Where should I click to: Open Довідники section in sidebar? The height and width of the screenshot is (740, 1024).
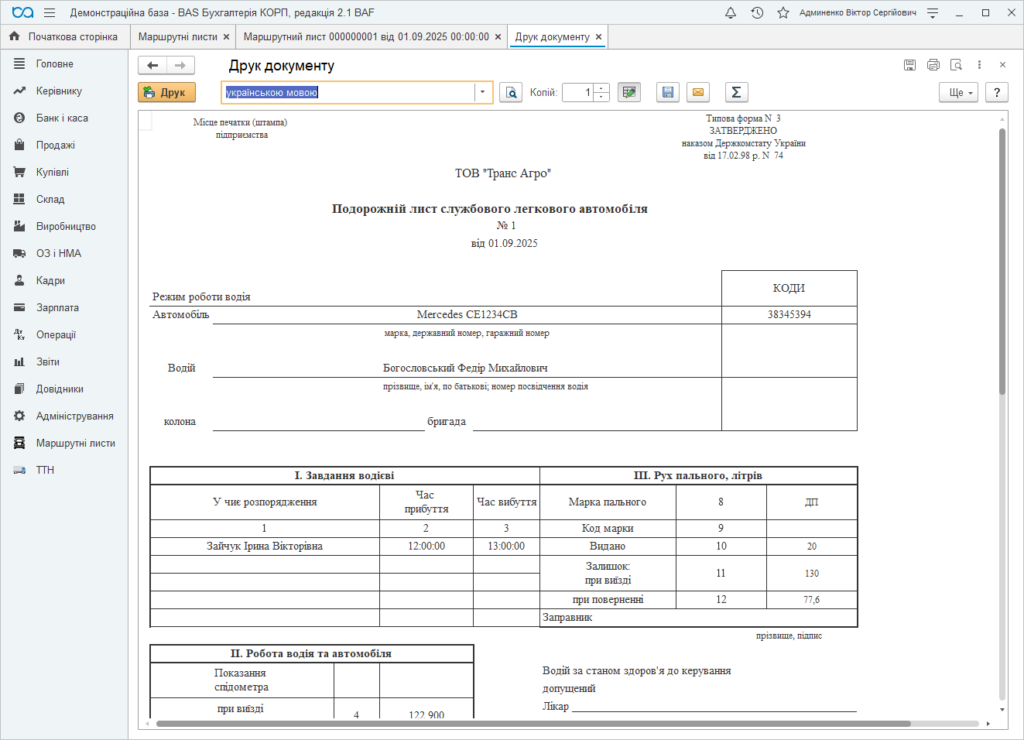click(64, 389)
